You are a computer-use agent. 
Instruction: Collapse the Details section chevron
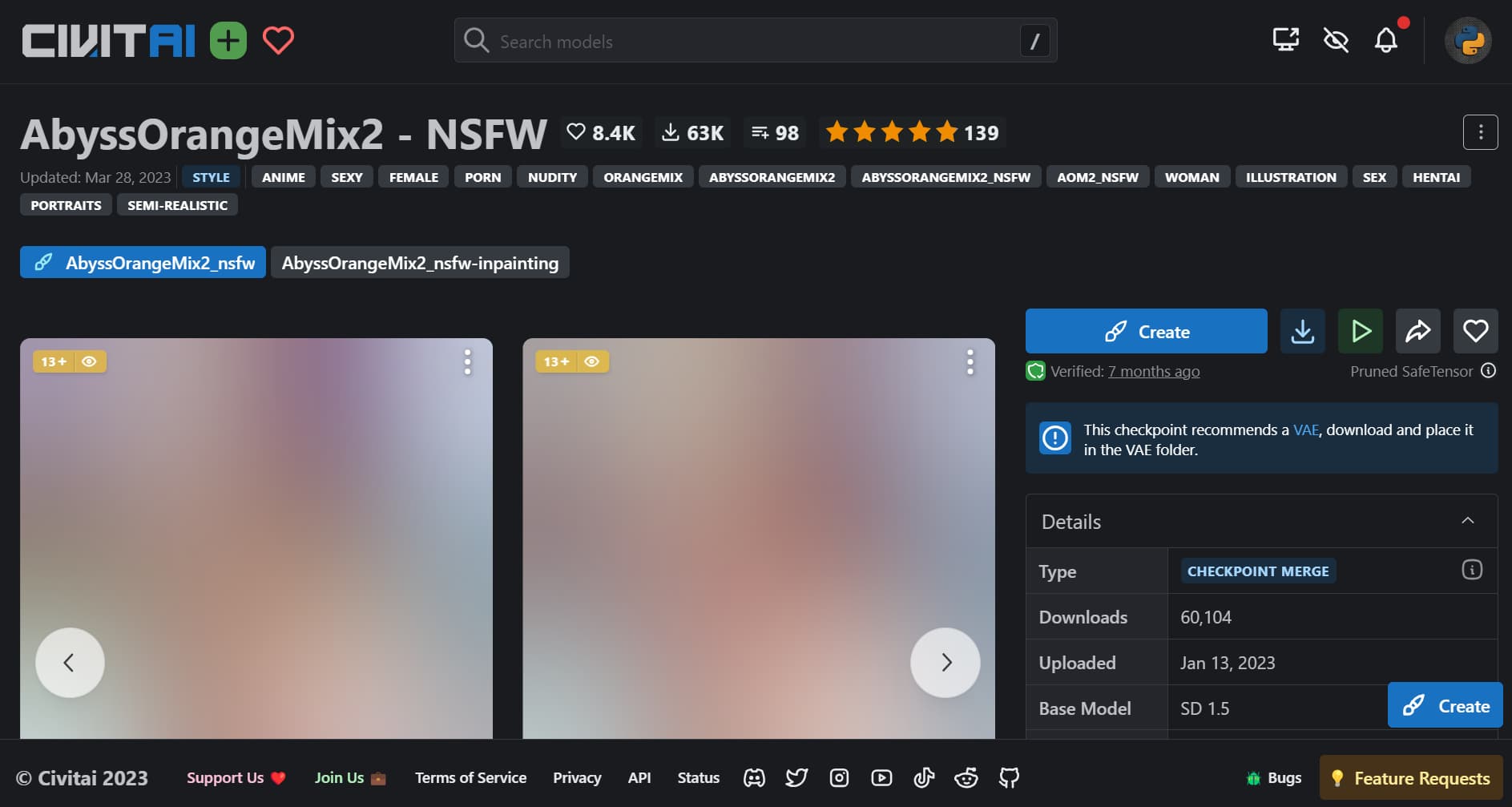click(1467, 521)
